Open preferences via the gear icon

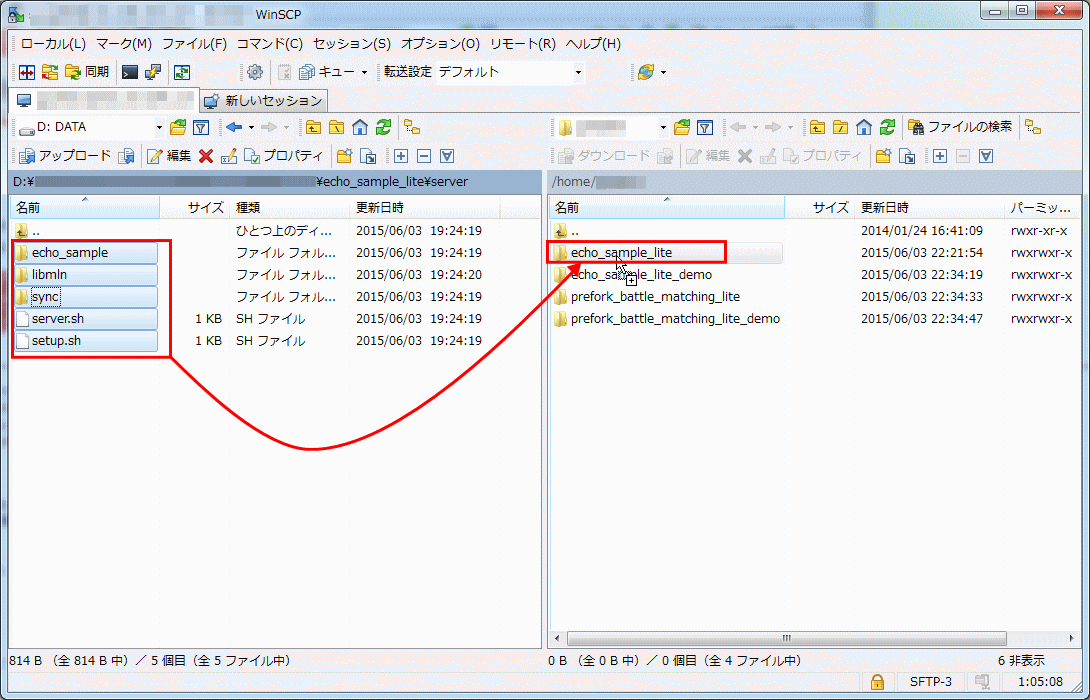pos(255,72)
